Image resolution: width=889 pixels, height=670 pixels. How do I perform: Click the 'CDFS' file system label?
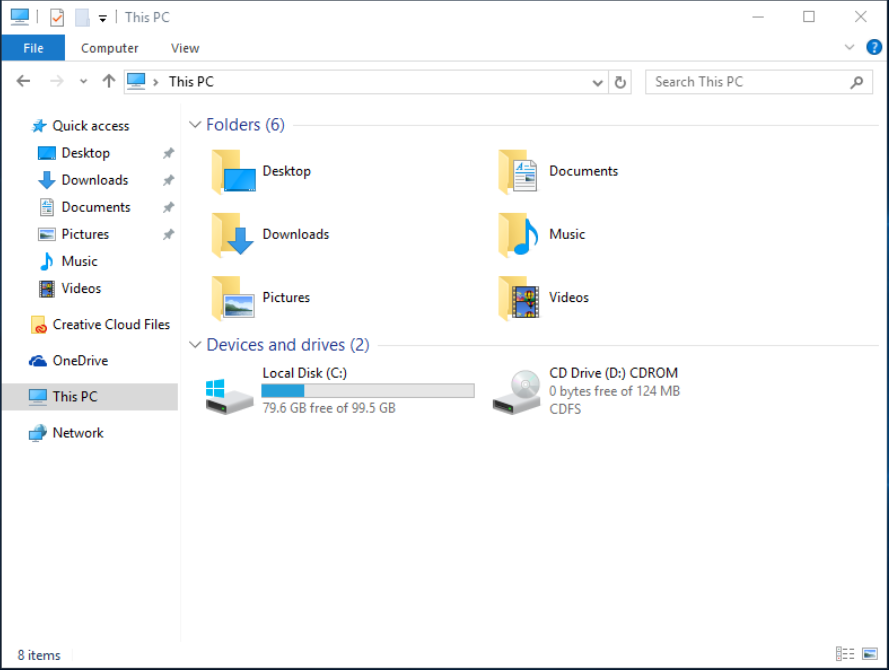point(565,409)
